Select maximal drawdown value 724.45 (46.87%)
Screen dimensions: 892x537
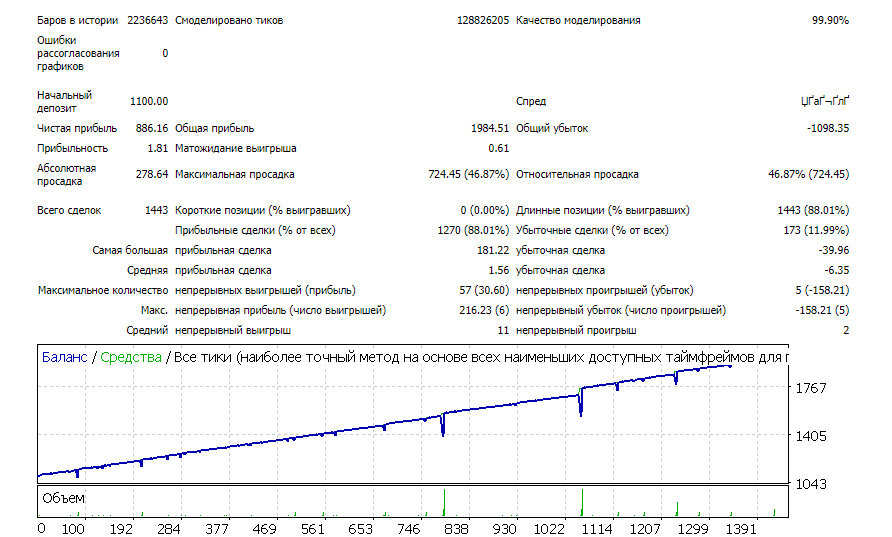pyautogui.click(x=469, y=175)
